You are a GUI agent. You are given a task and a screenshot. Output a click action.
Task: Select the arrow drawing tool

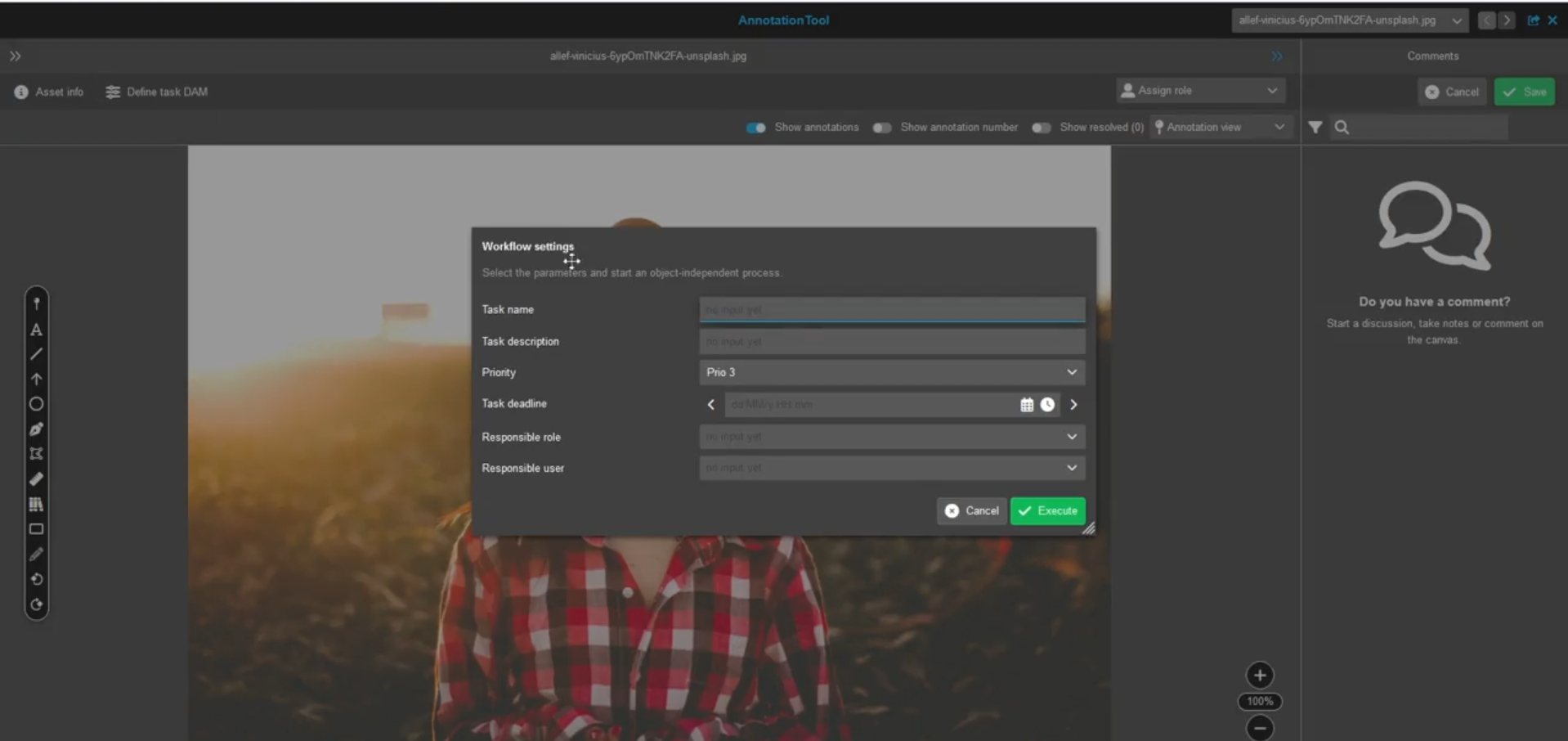click(x=36, y=379)
